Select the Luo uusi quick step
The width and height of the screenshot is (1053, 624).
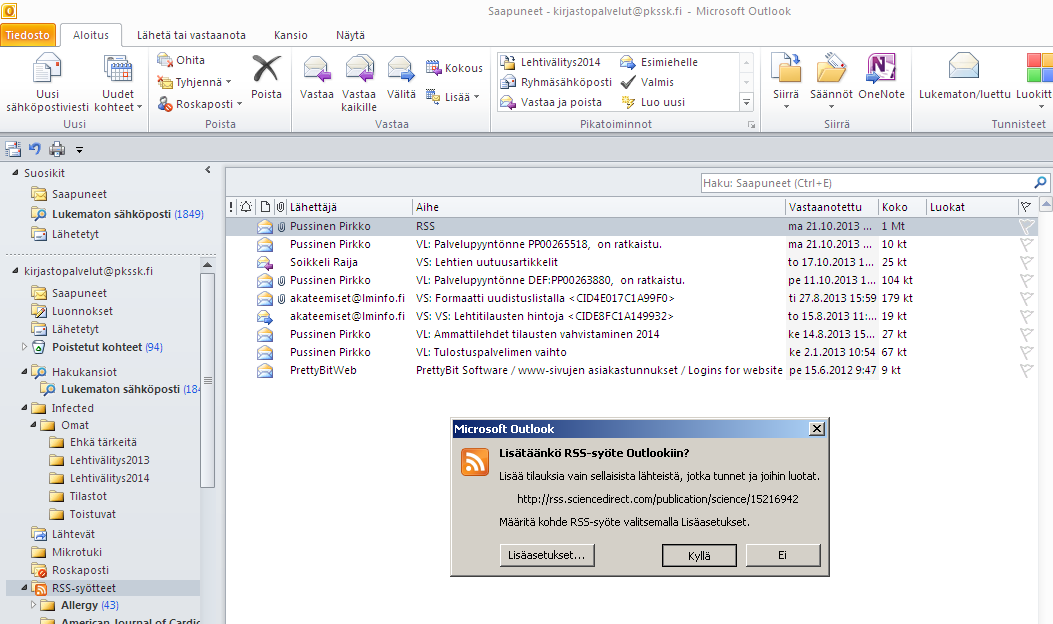click(653, 102)
